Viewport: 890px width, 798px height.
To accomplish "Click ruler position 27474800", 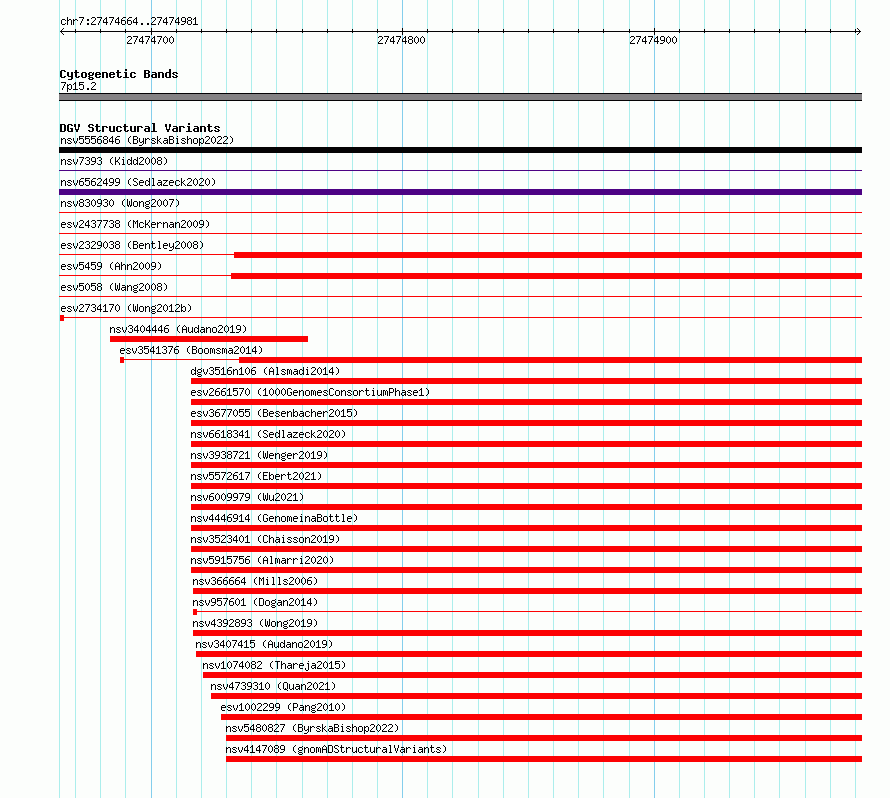I will click(x=401, y=40).
